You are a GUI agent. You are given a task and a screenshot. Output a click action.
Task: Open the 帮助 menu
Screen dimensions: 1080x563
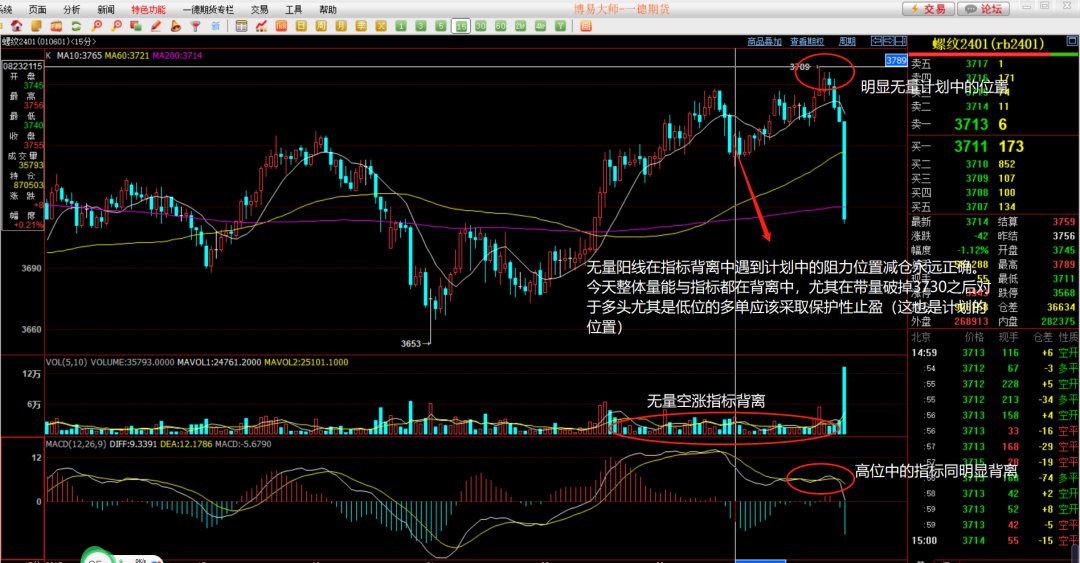tap(328, 10)
